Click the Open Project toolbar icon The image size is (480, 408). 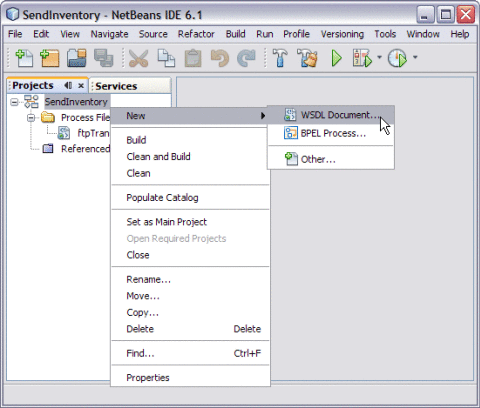[76, 58]
